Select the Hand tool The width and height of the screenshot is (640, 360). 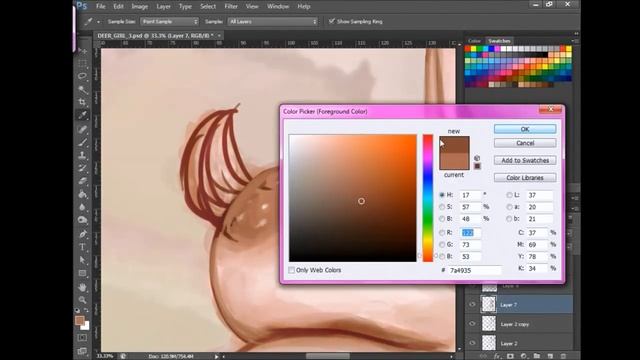83,287
